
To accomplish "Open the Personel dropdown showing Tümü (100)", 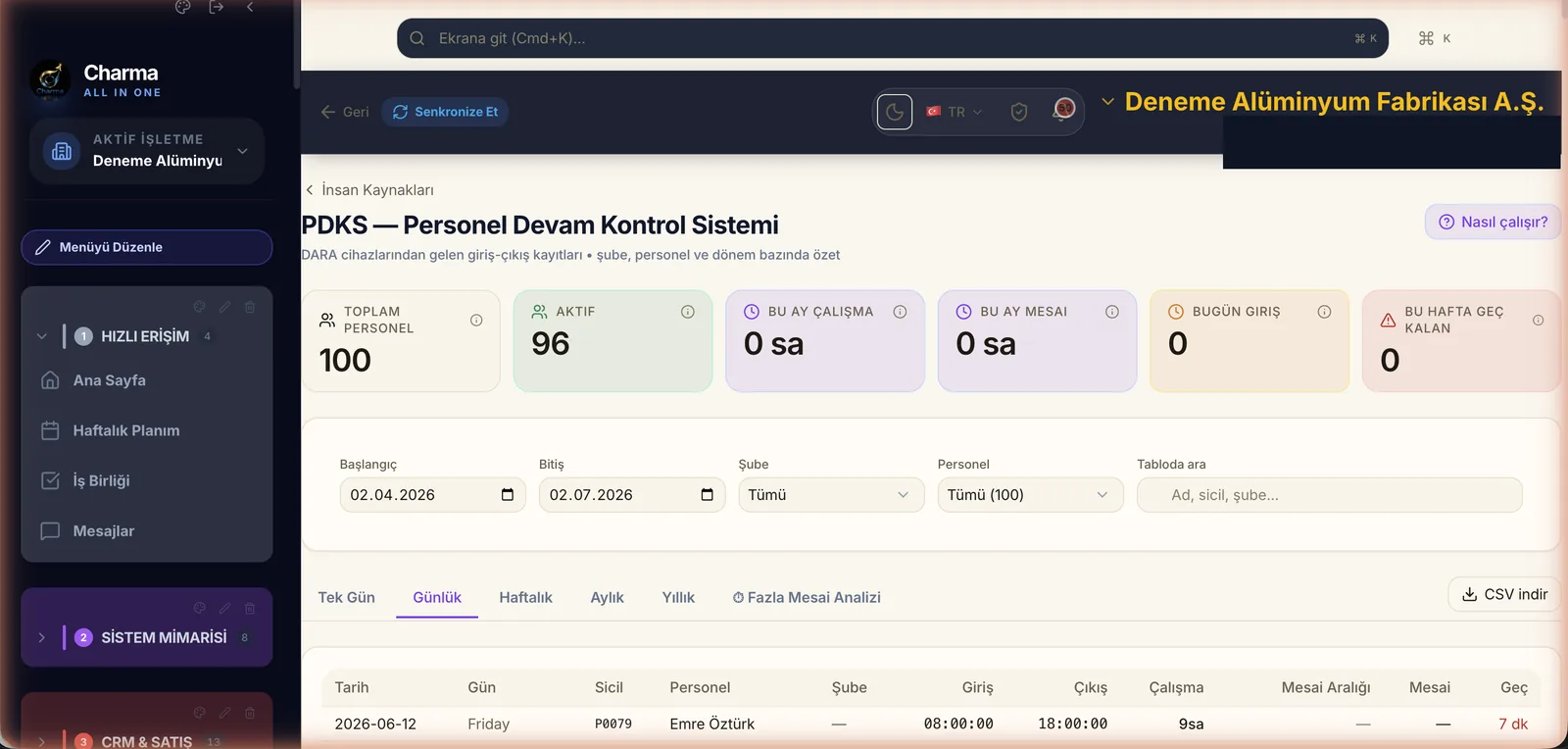I will click(x=1030, y=495).
